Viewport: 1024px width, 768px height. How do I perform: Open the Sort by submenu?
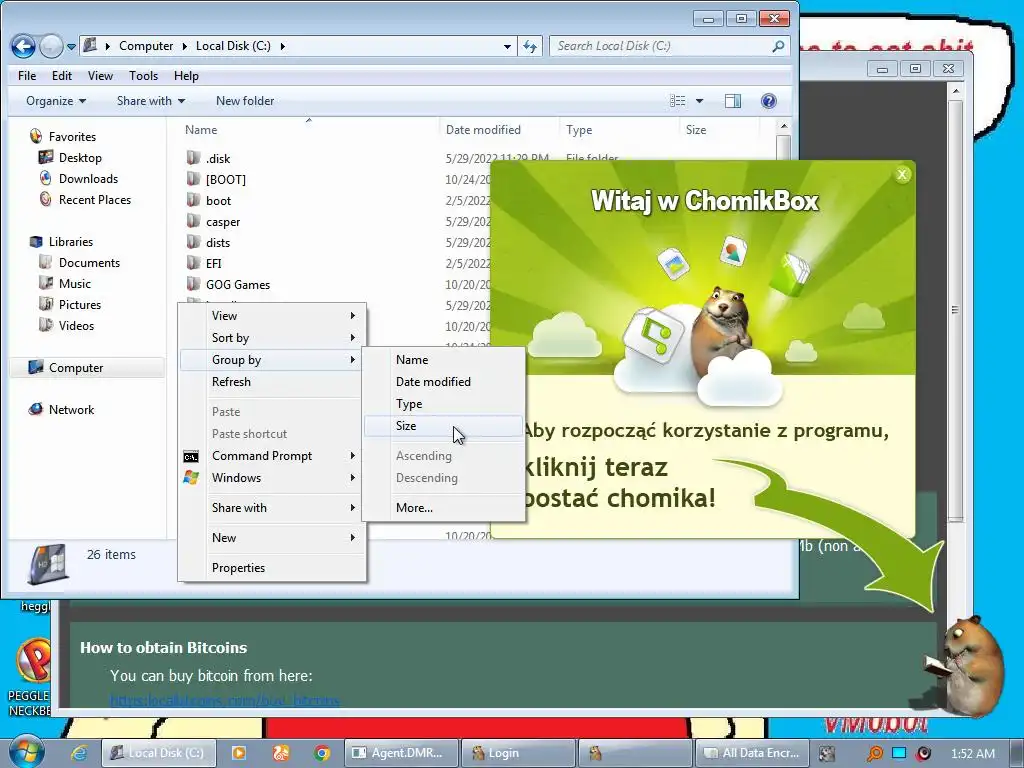click(272, 338)
